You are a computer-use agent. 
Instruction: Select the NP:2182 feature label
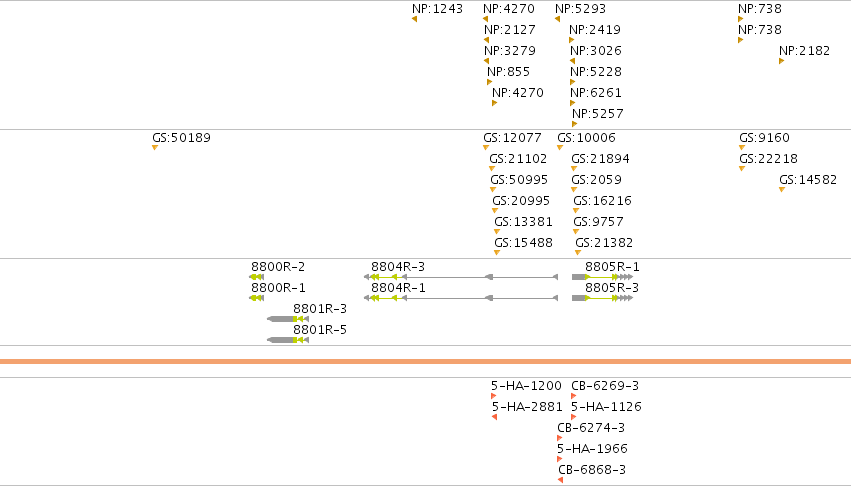pyautogui.click(x=804, y=51)
